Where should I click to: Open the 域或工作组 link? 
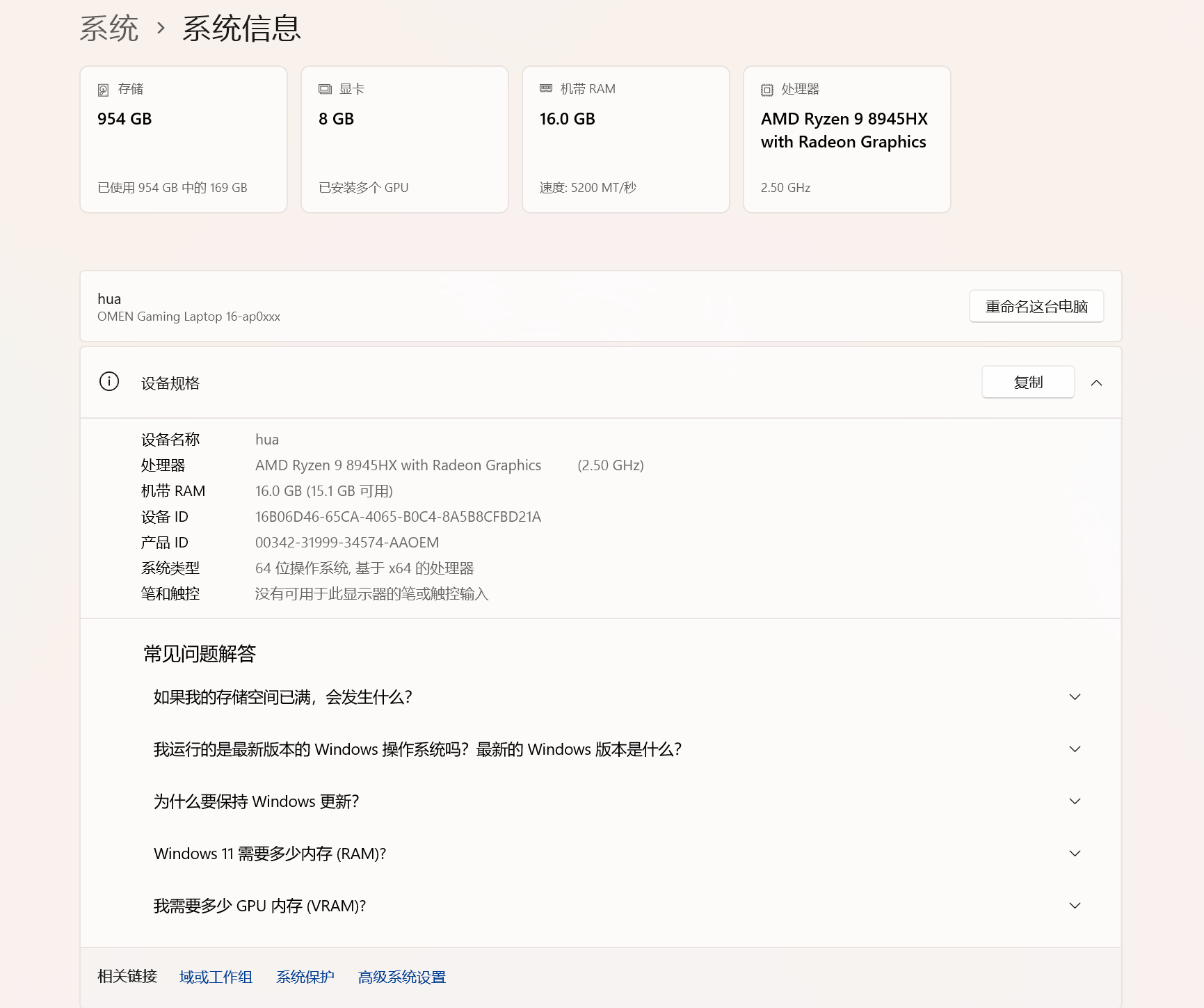click(216, 977)
